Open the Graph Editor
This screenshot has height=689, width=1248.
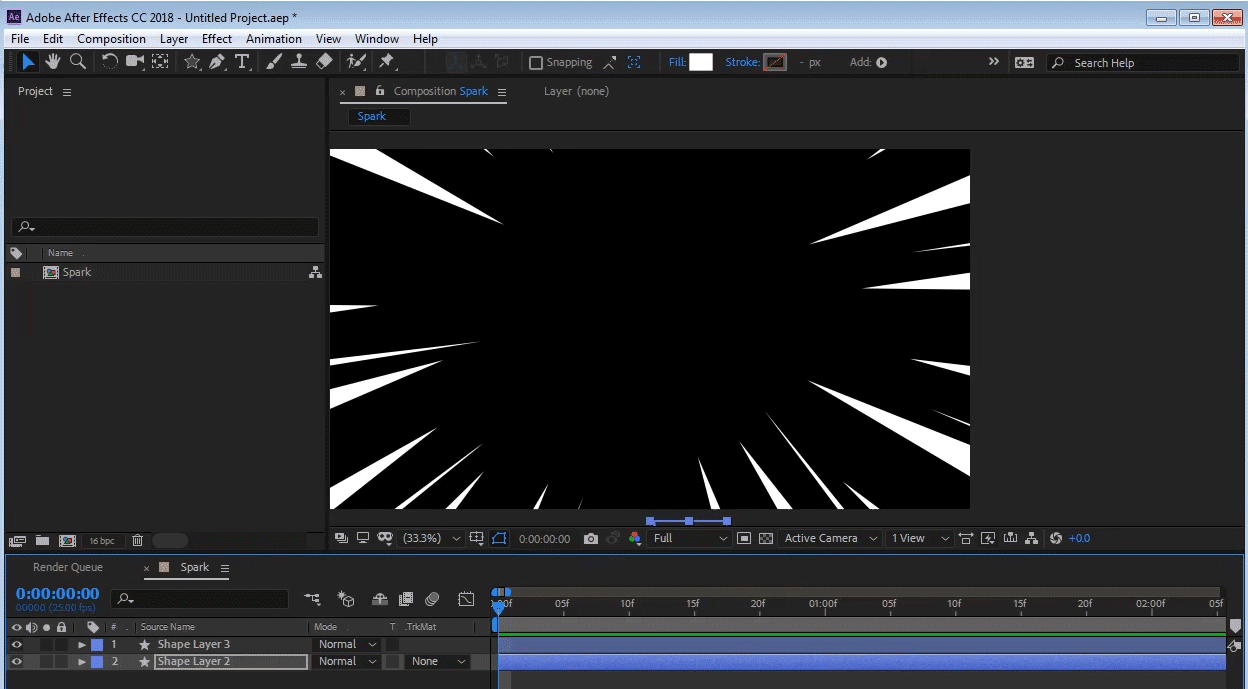pyautogui.click(x=466, y=598)
